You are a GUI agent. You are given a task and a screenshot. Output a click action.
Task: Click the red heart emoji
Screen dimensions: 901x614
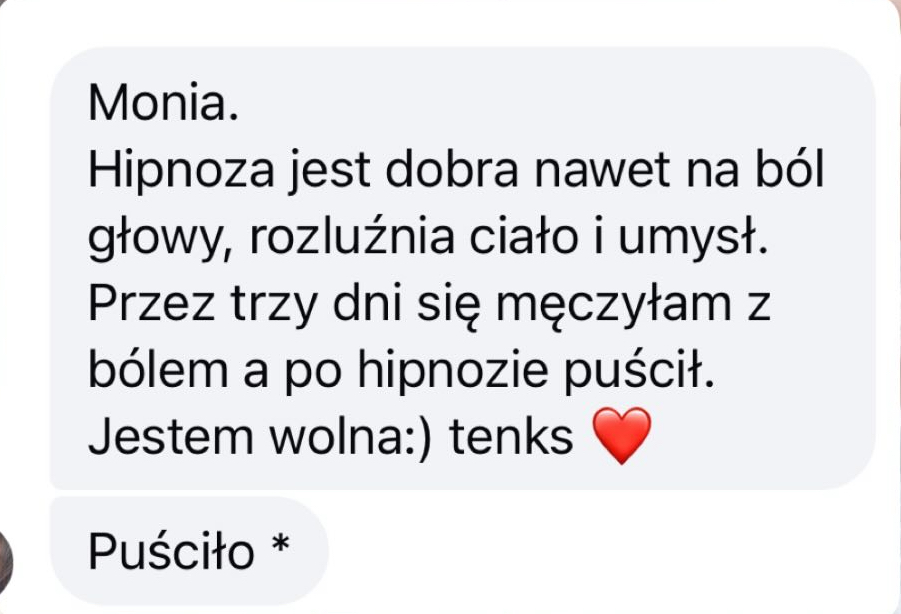[621, 435]
